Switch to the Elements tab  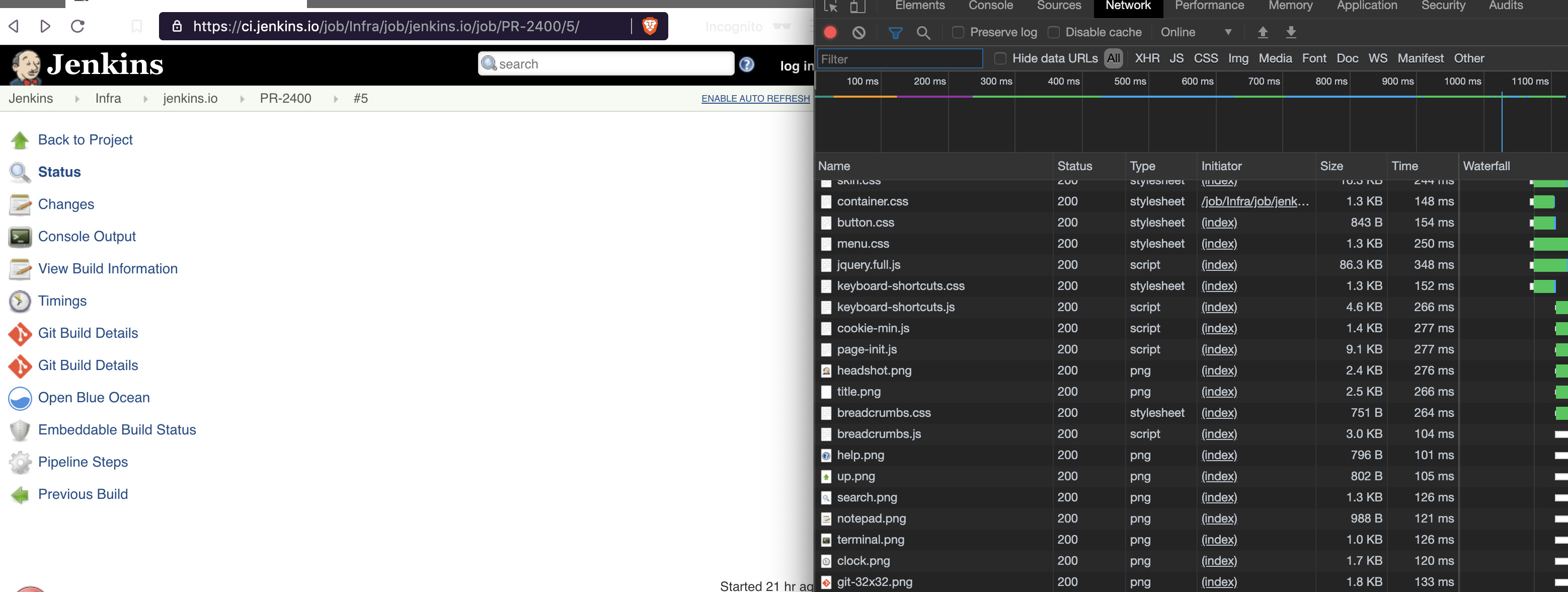[920, 6]
